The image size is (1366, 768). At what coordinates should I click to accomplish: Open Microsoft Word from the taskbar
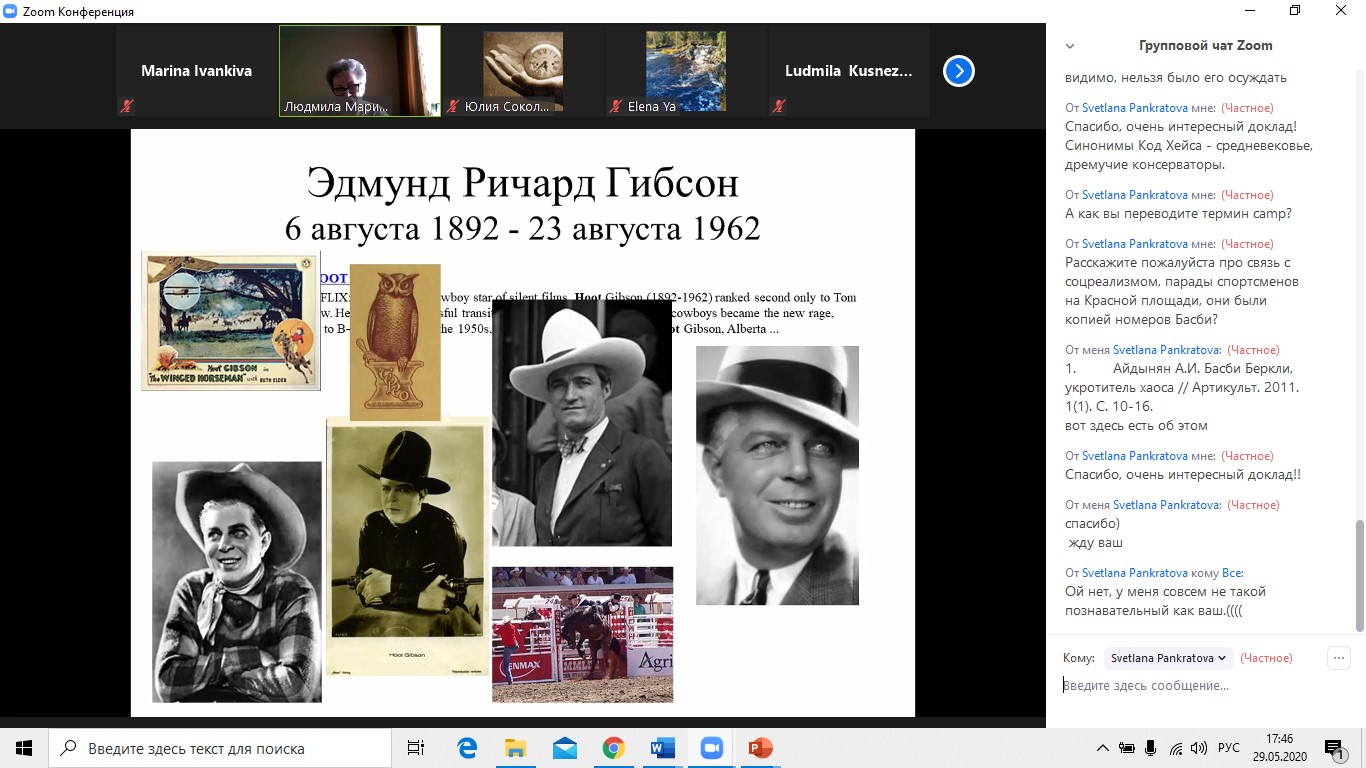pos(663,748)
